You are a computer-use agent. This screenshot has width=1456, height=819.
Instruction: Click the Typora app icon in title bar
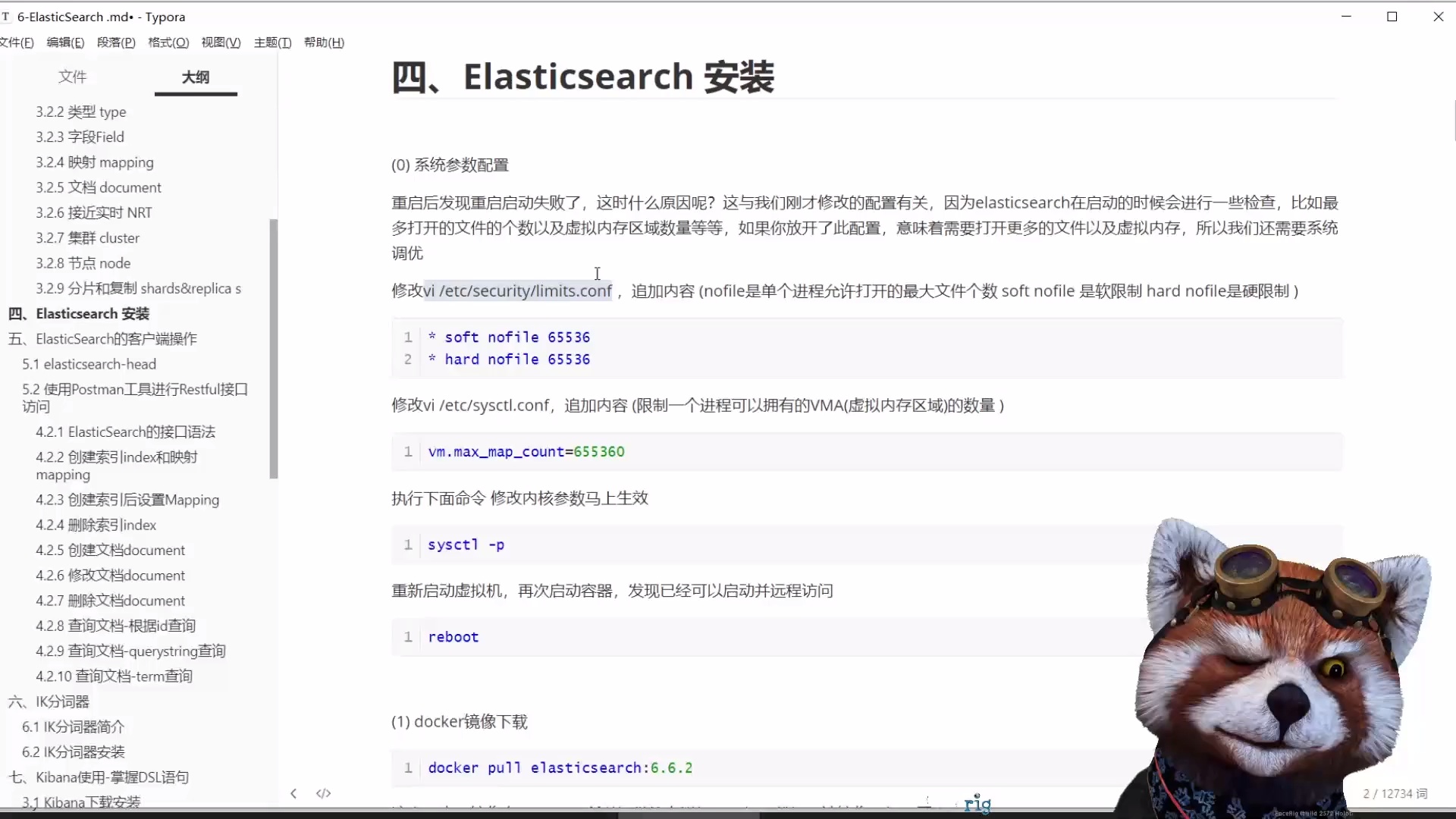8,16
